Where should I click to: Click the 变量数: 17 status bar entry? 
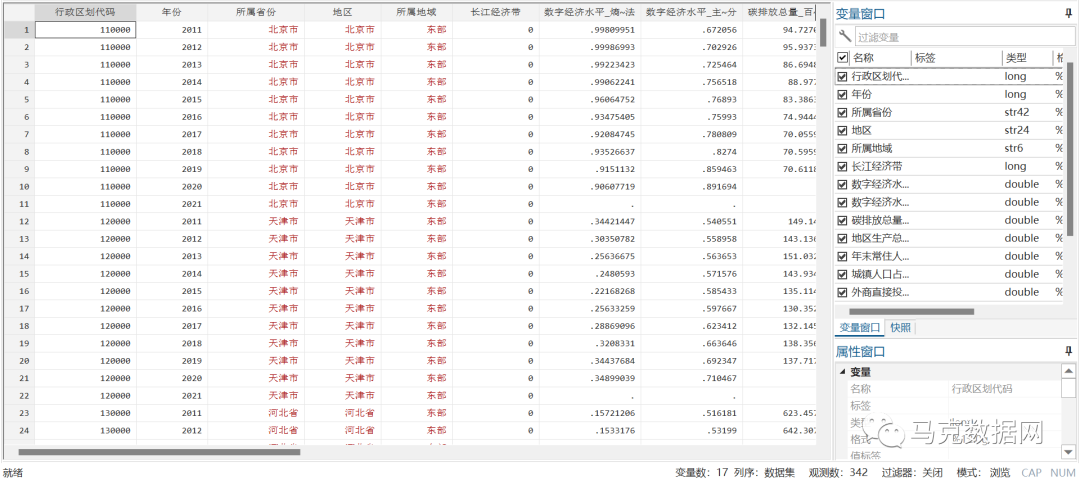coord(701,472)
